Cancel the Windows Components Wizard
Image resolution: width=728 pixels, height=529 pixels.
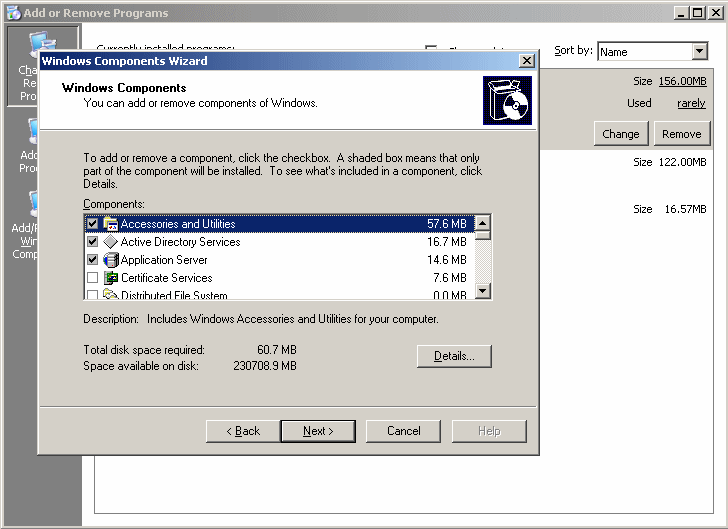403,431
